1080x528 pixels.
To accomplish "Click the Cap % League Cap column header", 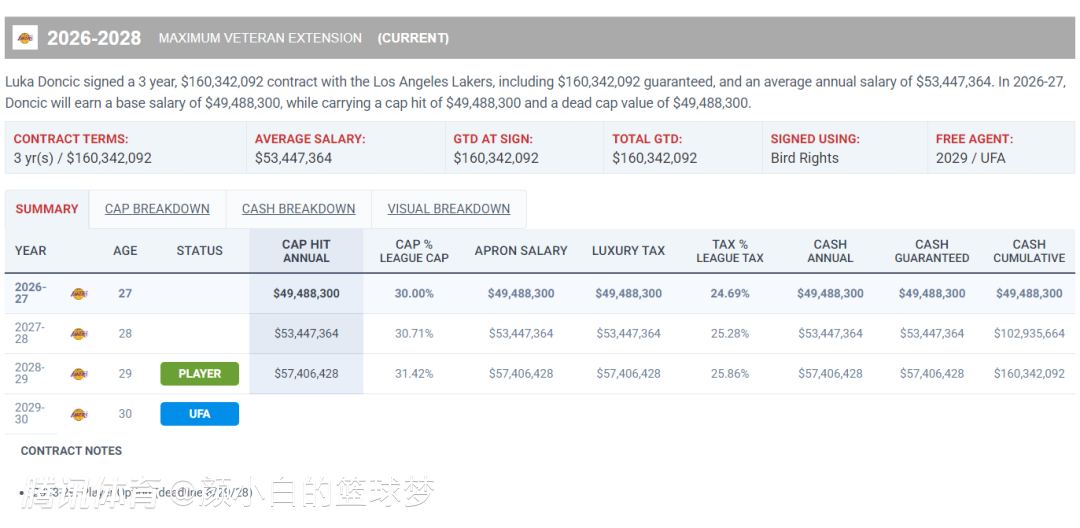I will click(414, 251).
